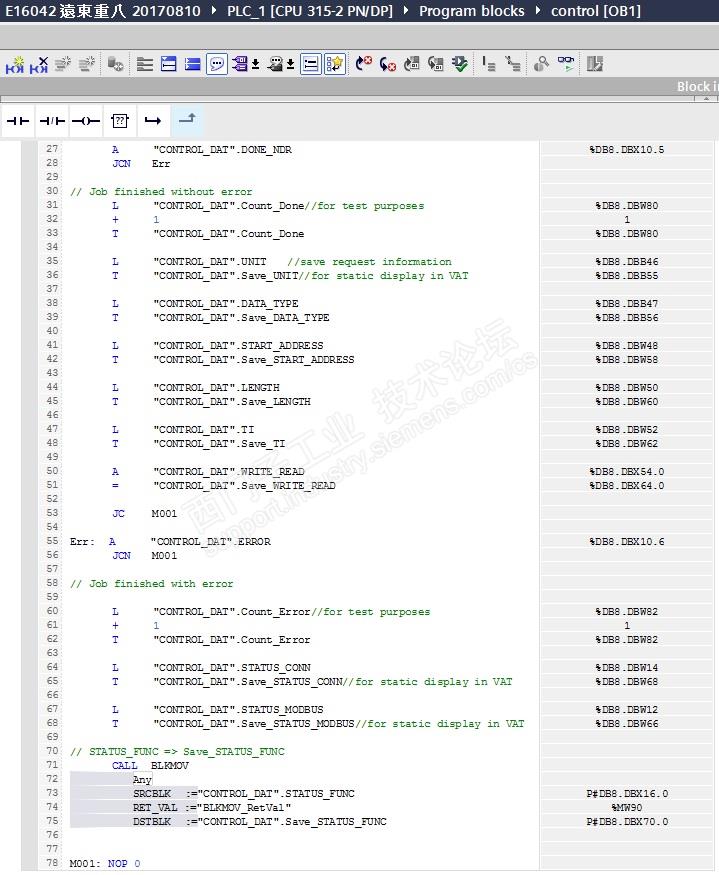719x875 pixels.
Task: Expand arrow after PLC_1 in breadcrumb
Action: click(406, 11)
